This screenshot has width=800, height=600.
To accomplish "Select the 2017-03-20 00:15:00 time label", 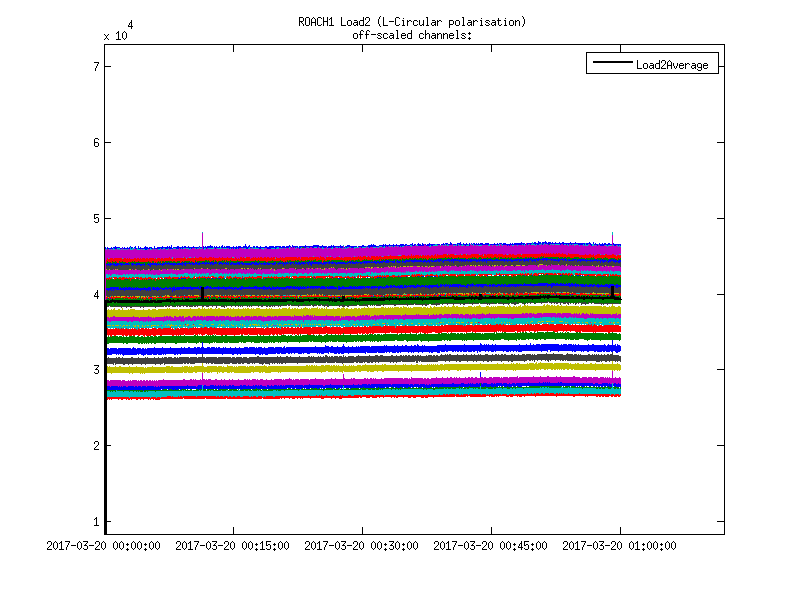I will (x=233, y=546).
